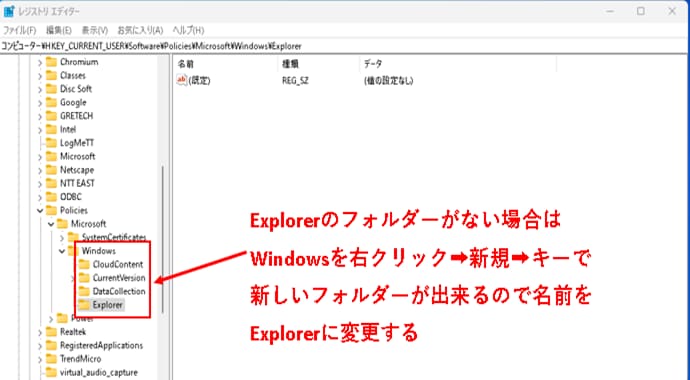The width and height of the screenshot is (690, 380).
Task: Collapse the Windows key
Action: click(x=62, y=251)
